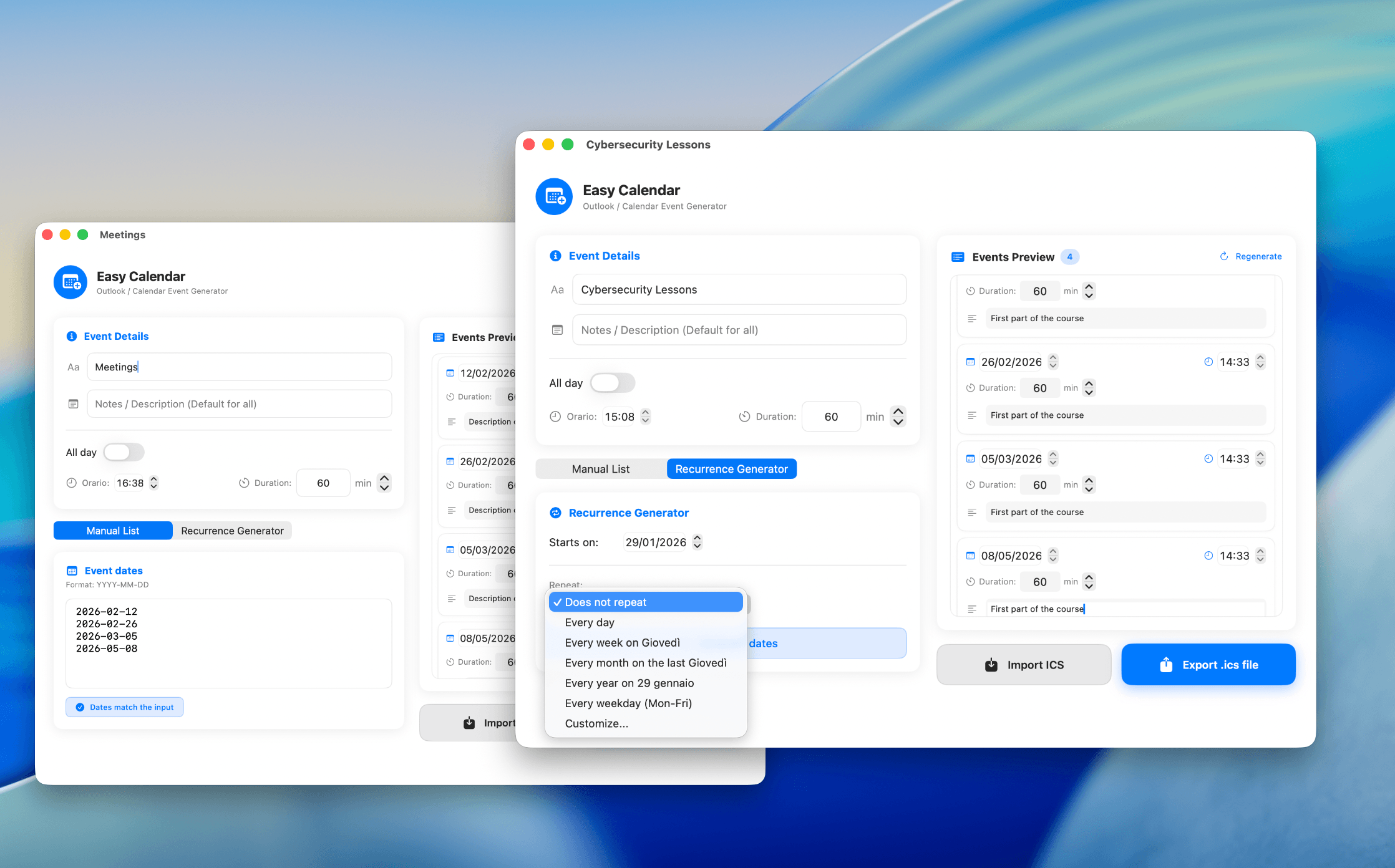This screenshot has height=868, width=1395.
Task: Toggle the All day switch in Cybersecurity Lessons window
Action: [x=612, y=383]
